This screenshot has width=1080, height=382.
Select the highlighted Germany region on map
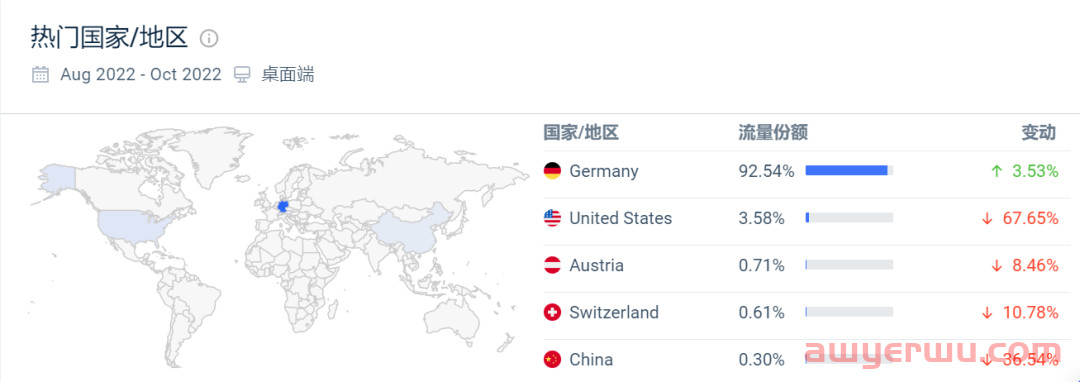click(283, 206)
